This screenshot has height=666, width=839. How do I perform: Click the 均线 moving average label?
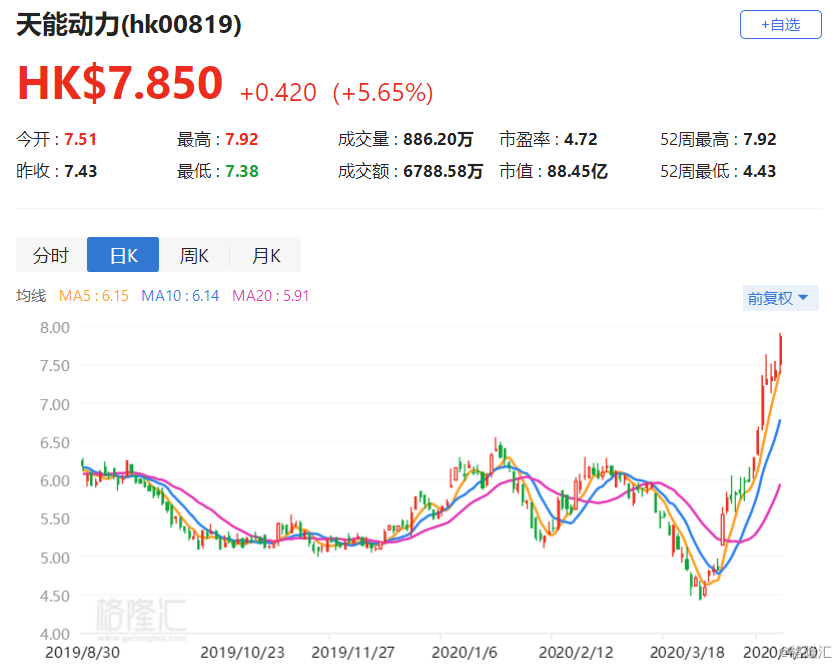tap(31, 296)
